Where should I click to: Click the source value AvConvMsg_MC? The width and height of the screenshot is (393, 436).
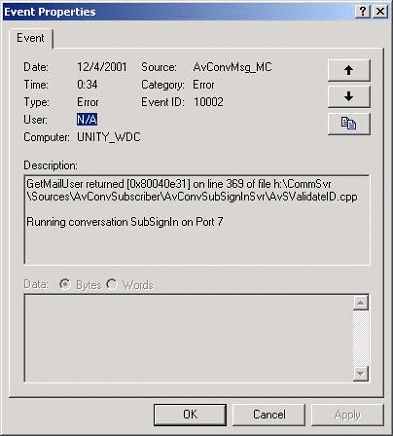coord(233,67)
